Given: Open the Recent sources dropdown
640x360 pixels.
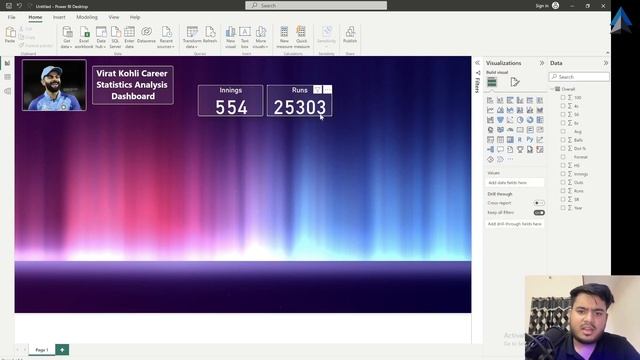Looking at the screenshot, I should (x=166, y=38).
